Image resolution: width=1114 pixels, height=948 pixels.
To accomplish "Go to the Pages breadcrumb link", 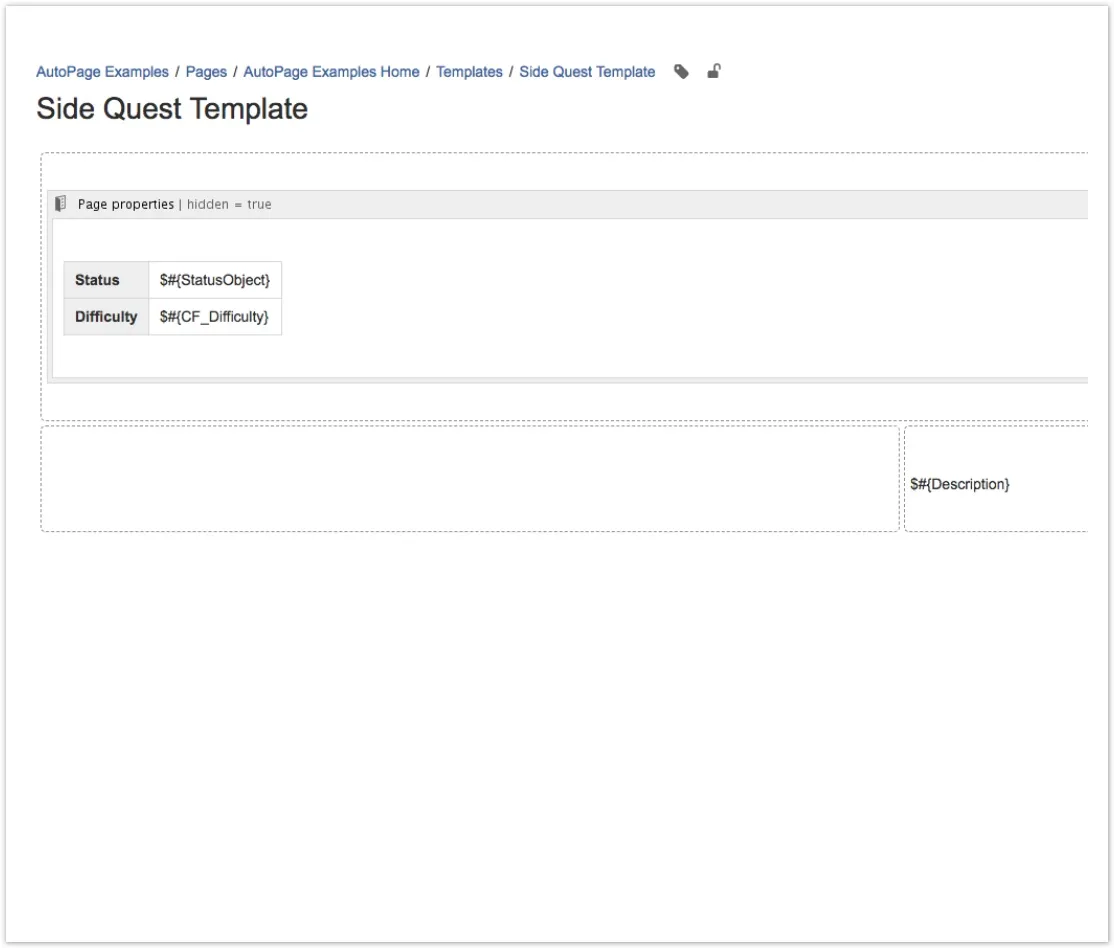I will (206, 72).
